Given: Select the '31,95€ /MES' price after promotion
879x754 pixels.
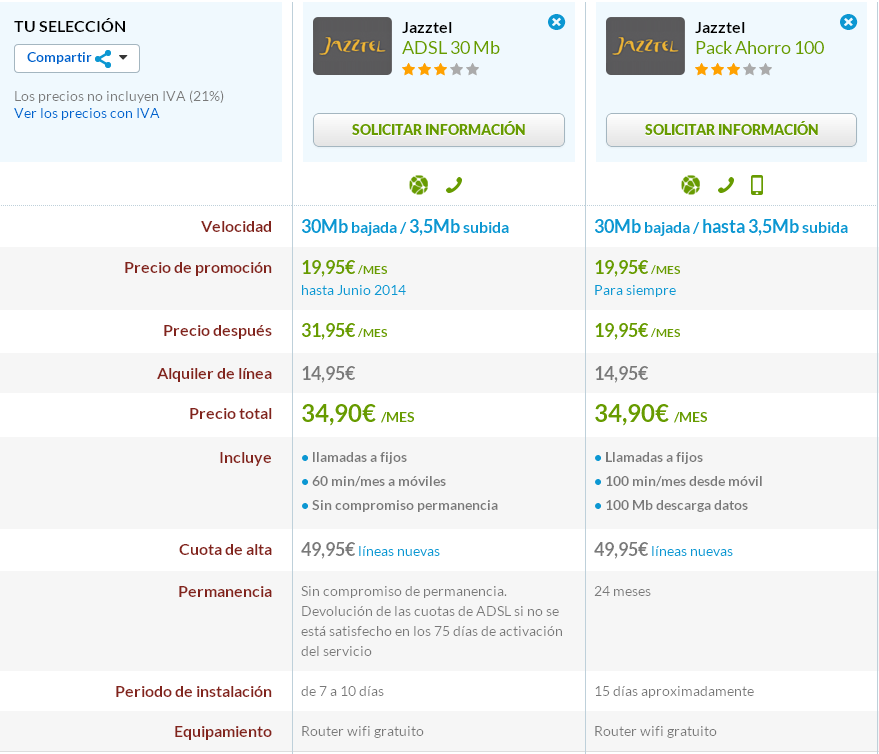Looking at the screenshot, I should coord(344,331).
